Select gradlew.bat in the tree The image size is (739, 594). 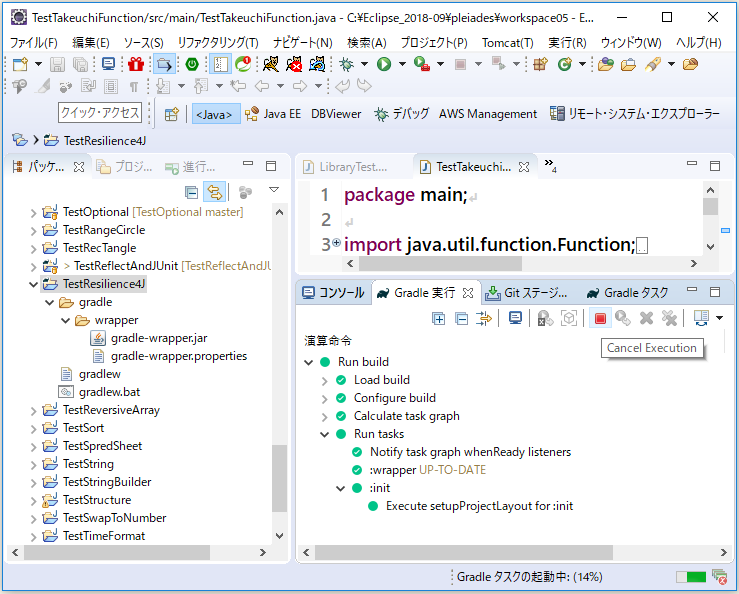pyautogui.click(x=109, y=392)
